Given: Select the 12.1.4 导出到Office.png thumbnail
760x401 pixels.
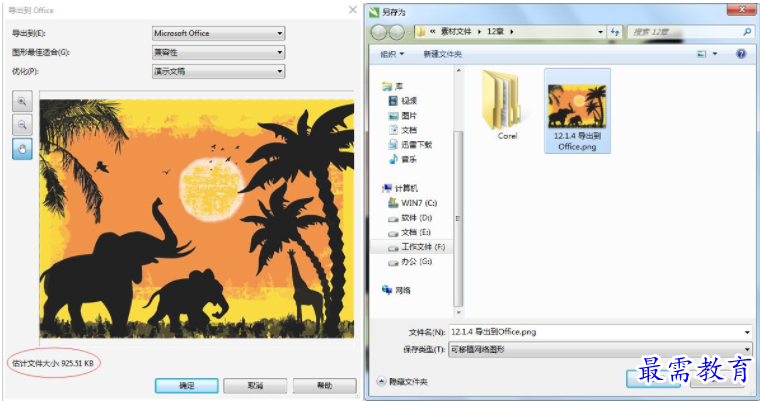Looking at the screenshot, I should pos(577,111).
